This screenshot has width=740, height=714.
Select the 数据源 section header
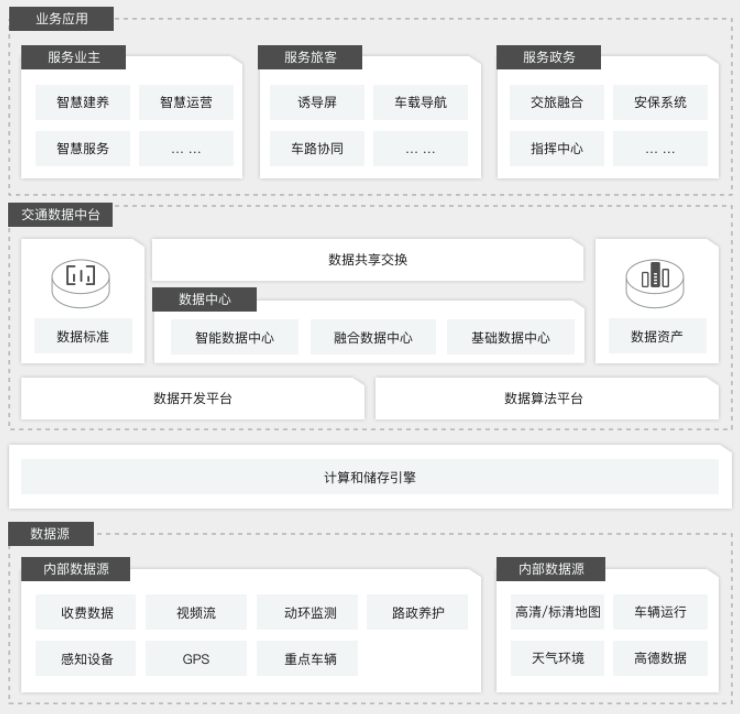[51, 534]
